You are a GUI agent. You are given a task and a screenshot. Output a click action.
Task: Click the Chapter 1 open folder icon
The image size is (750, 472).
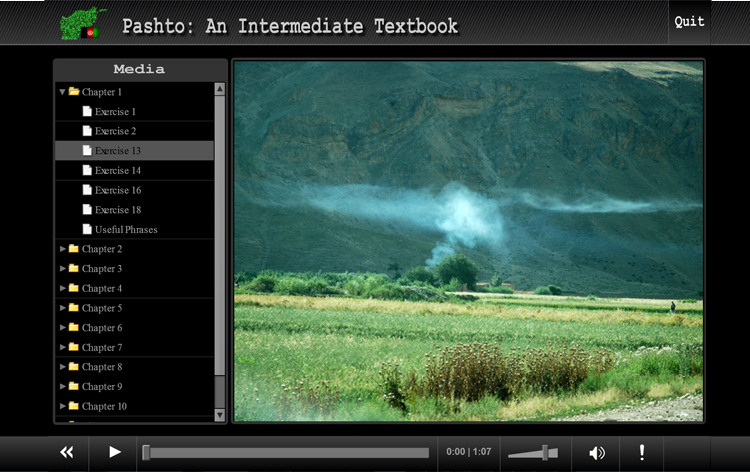pyautogui.click(x=74, y=91)
